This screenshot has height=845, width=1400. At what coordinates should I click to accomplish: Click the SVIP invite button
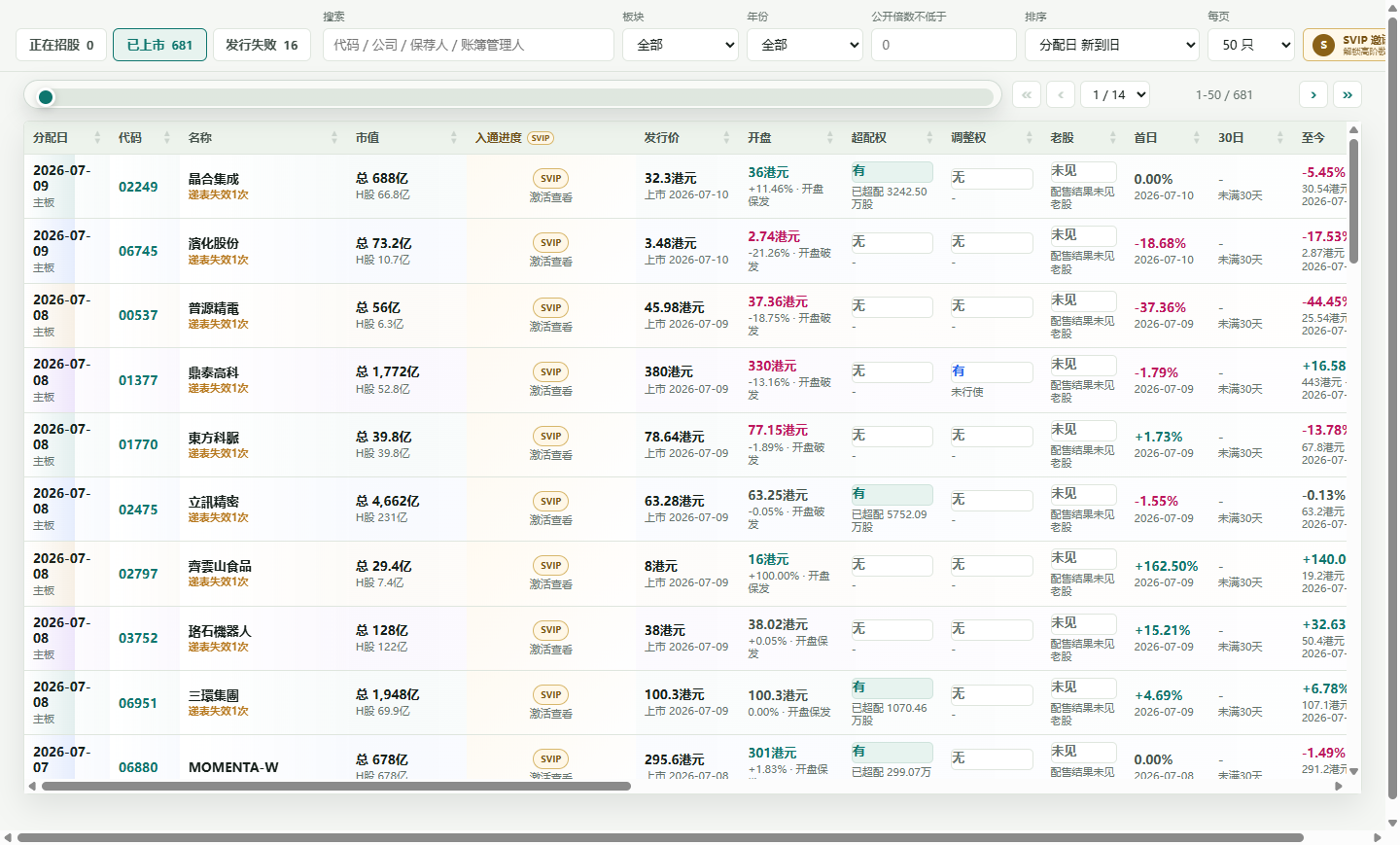pyautogui.click(x=1347, y=45)
